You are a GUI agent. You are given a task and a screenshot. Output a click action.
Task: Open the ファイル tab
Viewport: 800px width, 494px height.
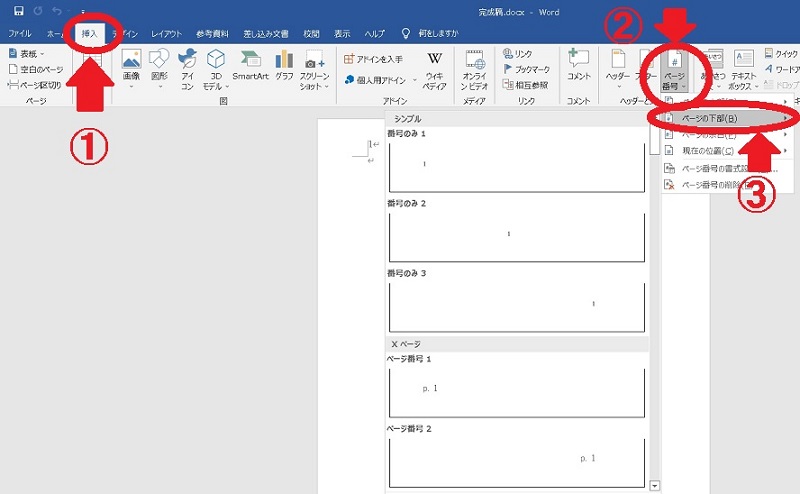(x=19, y=34)
